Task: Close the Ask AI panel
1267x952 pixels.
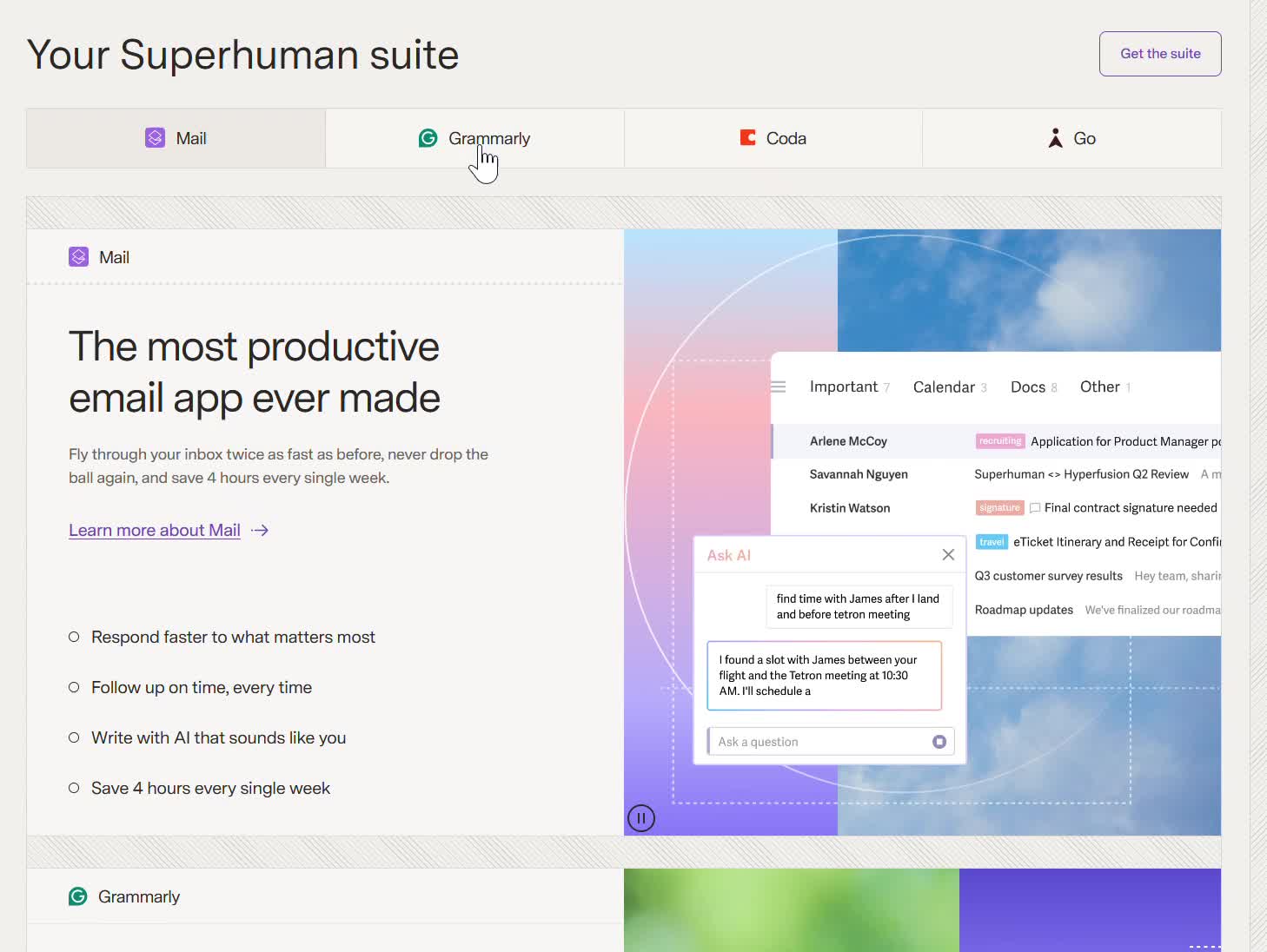Action: [948, 554]
